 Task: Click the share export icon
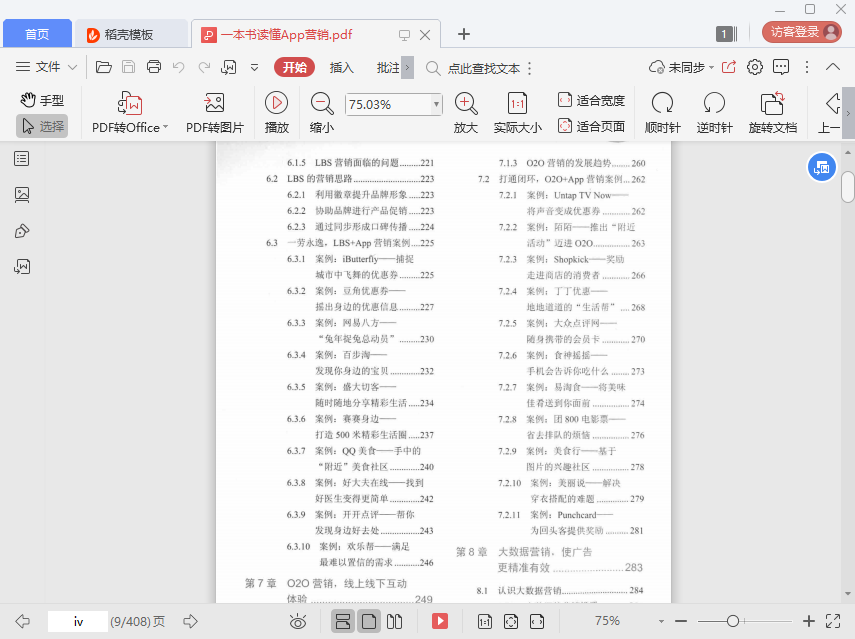(x=728, y=67)
